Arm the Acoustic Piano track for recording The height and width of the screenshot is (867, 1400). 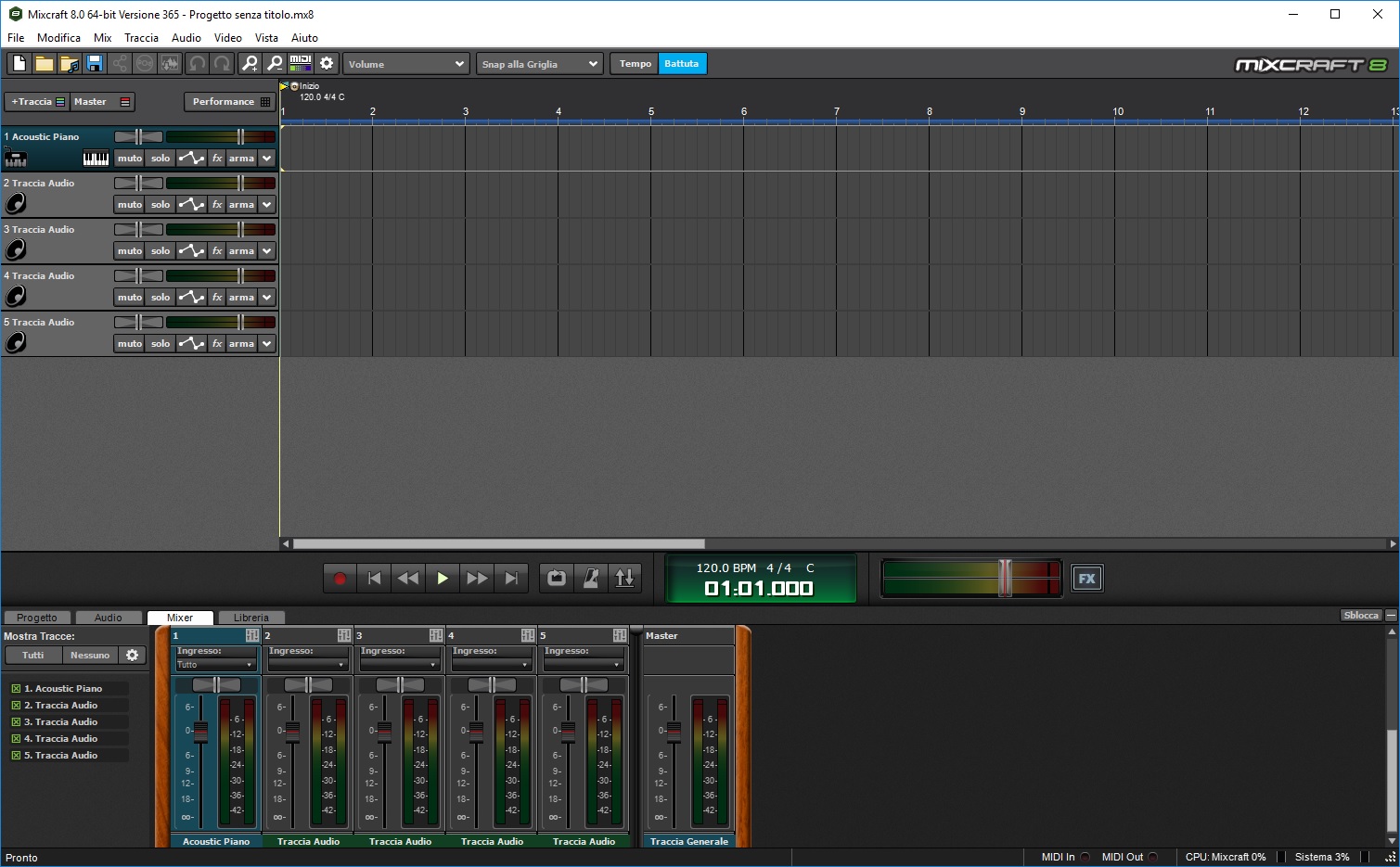click(x=241, y=159)
